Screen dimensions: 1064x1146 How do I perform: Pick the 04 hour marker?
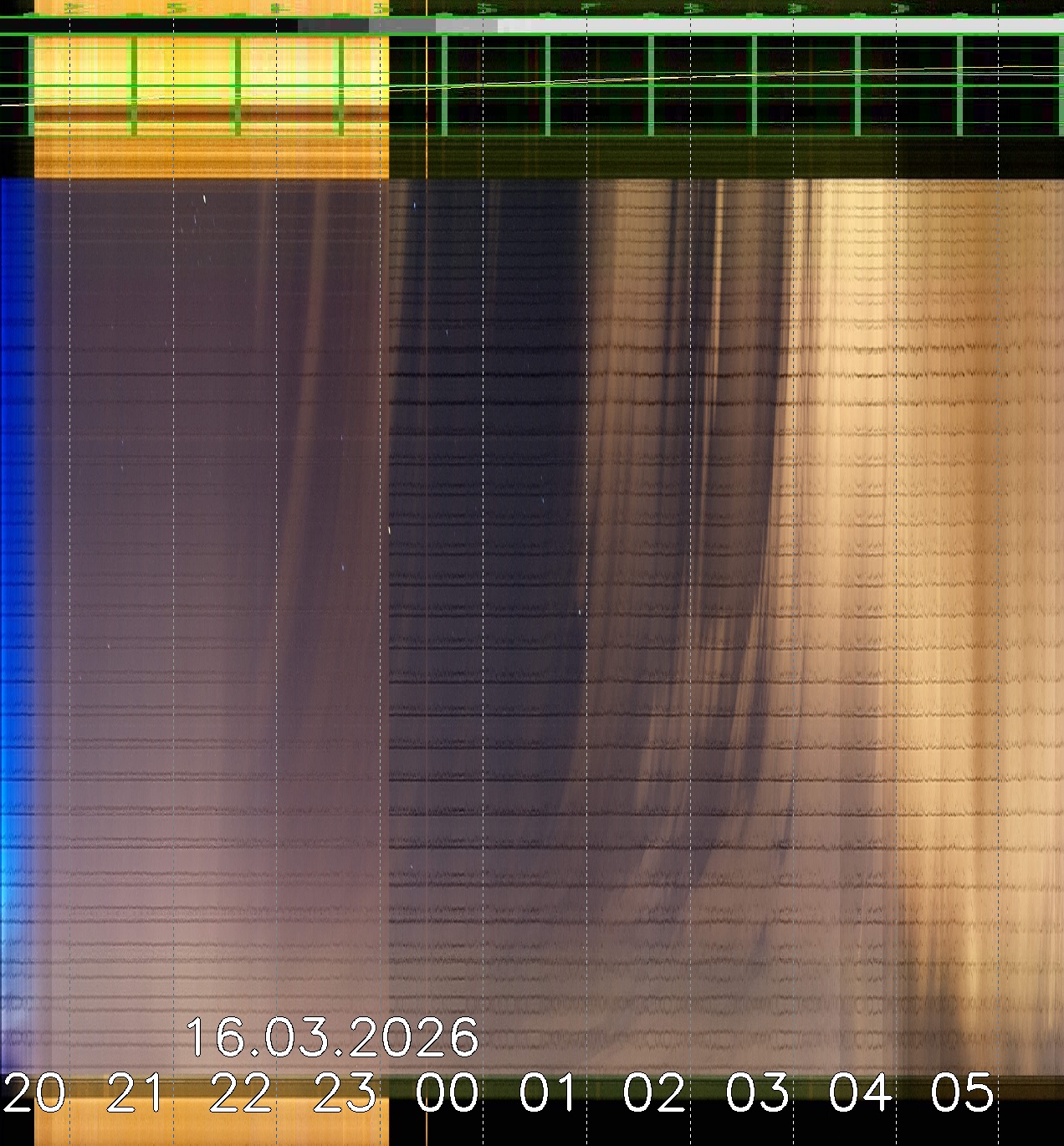pos(861,1093)
